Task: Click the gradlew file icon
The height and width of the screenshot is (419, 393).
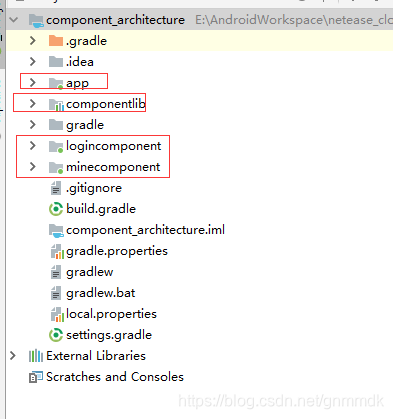Action: coord(56,272)
